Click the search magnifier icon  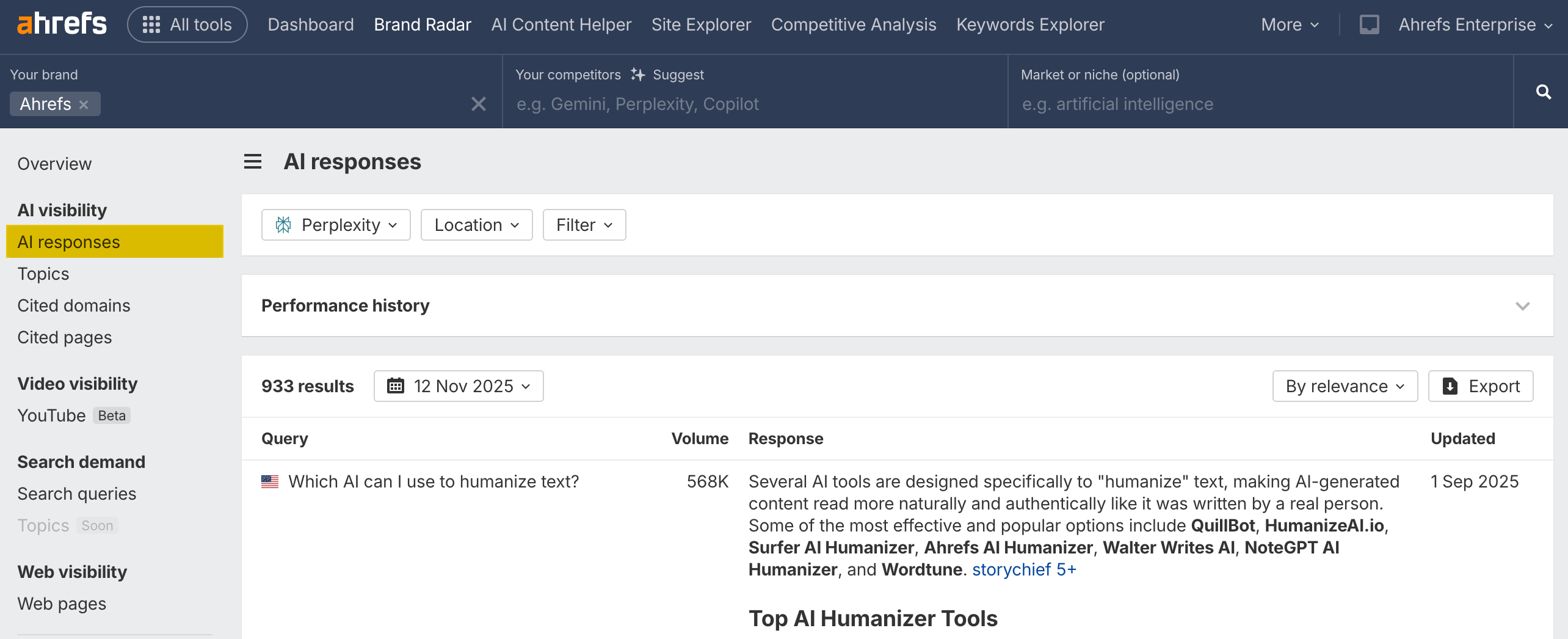[1543, 92]
